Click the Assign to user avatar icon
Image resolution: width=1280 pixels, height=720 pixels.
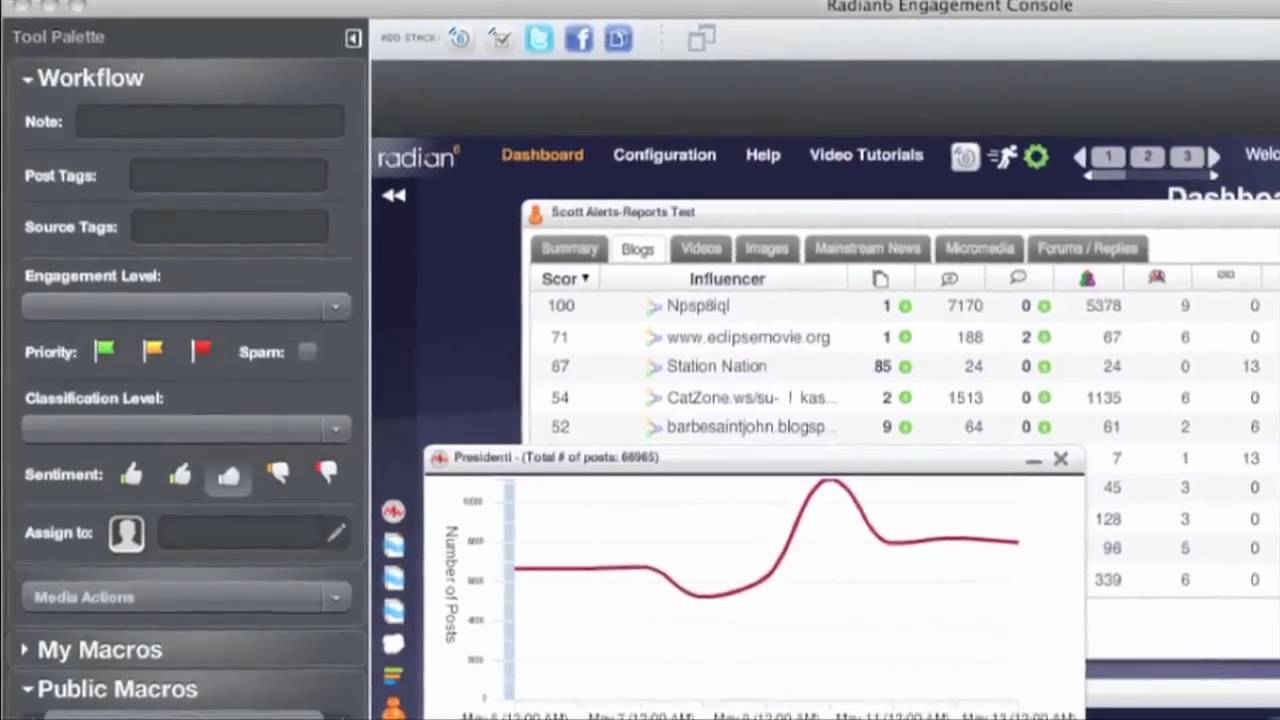click(x=127, y=533)
